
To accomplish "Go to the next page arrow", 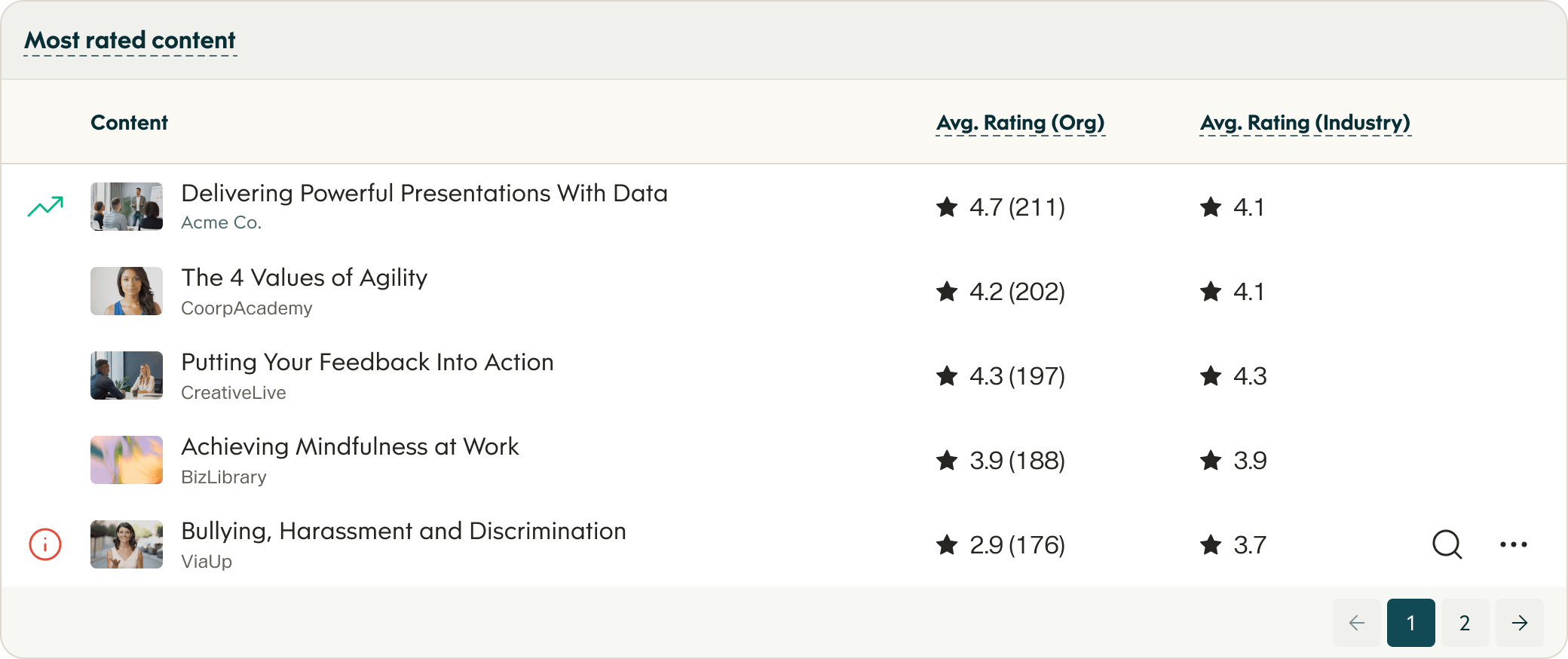I will point(1519,623).
